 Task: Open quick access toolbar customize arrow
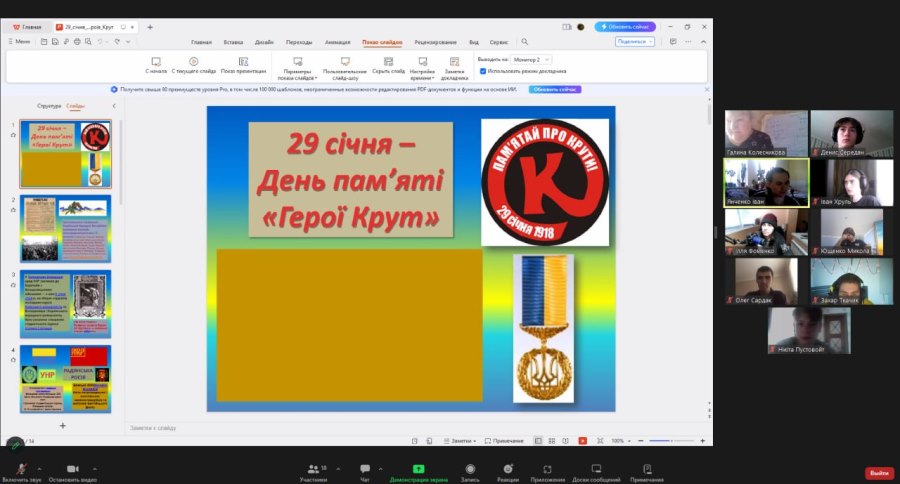point(128,42)
